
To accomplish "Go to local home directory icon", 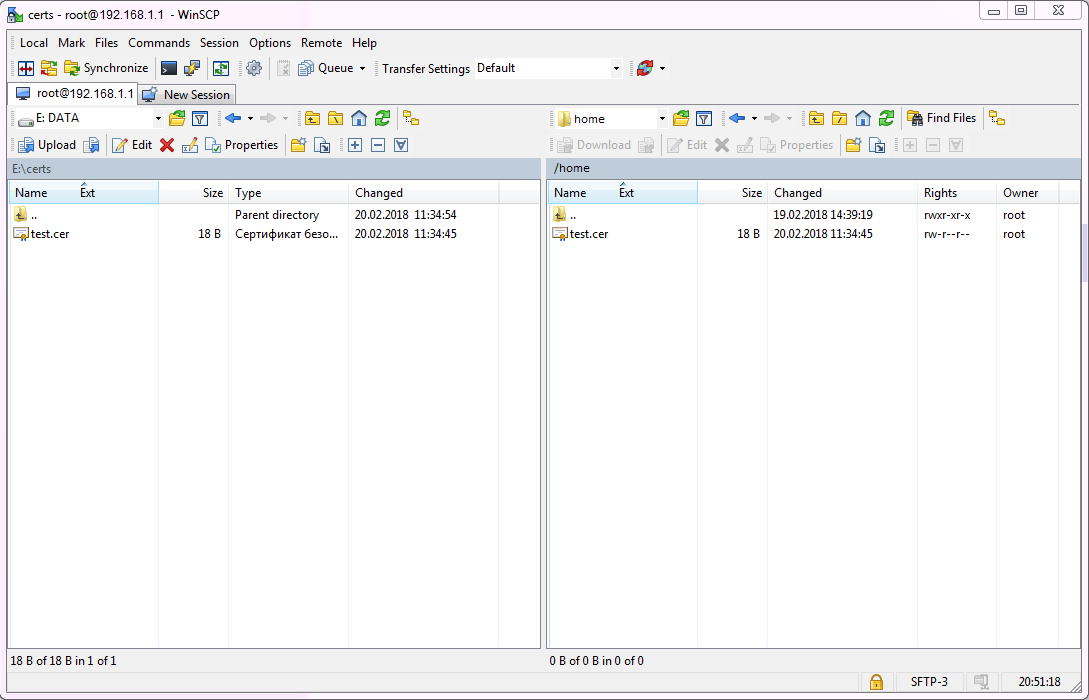I will click(358, 119).
